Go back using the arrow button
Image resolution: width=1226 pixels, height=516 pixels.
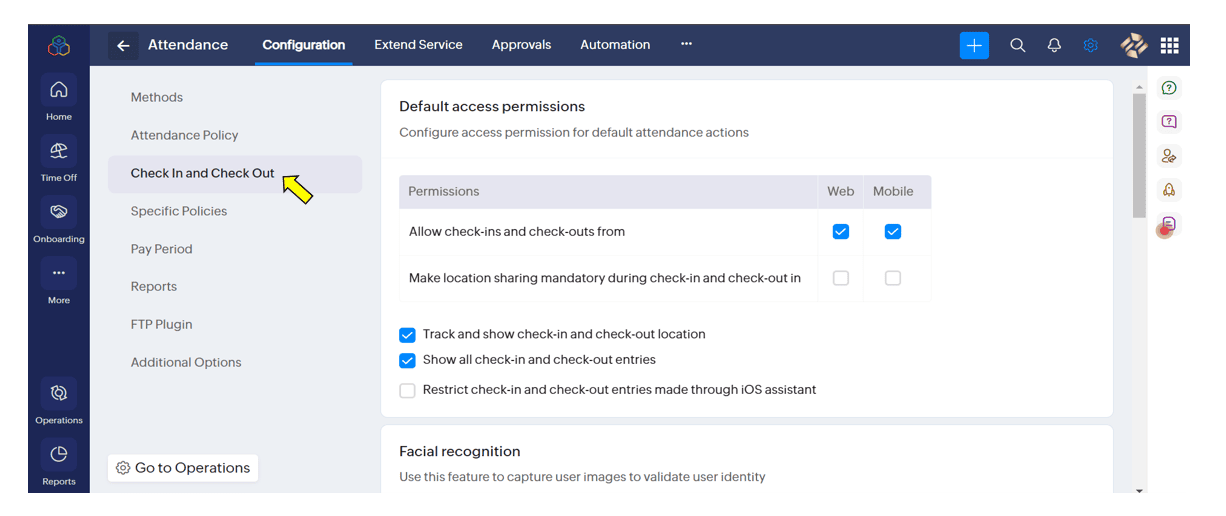pos(123,45)
